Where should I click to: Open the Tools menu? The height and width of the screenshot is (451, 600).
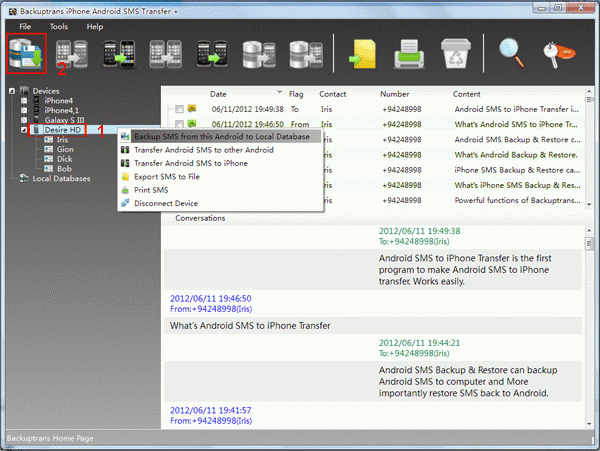[59, 26]
